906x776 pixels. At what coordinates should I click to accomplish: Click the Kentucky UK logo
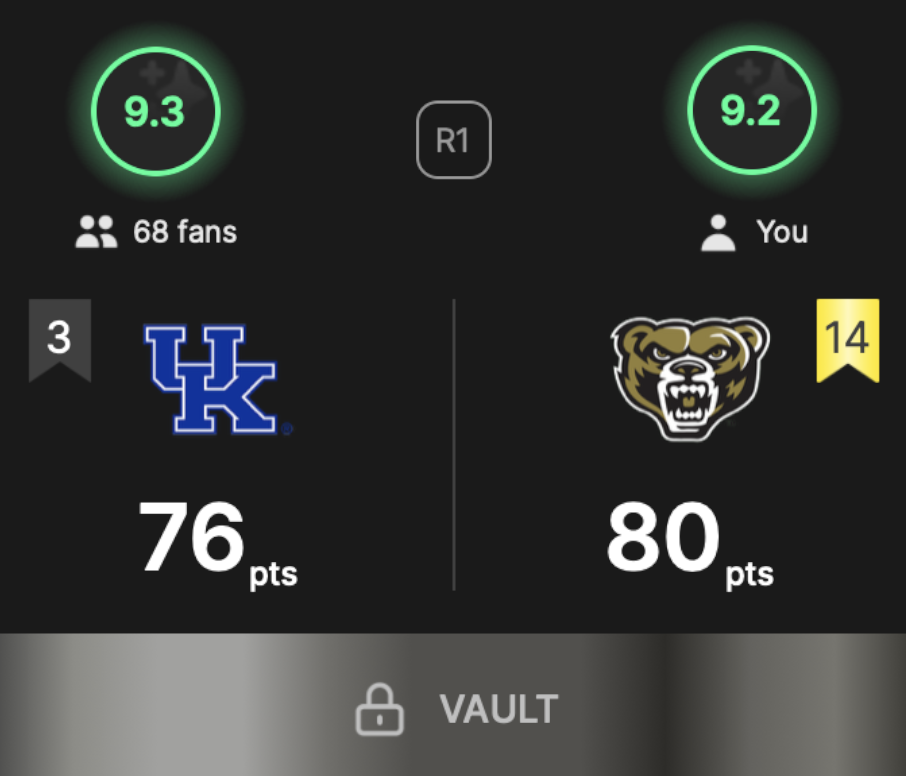coord(218,379)
